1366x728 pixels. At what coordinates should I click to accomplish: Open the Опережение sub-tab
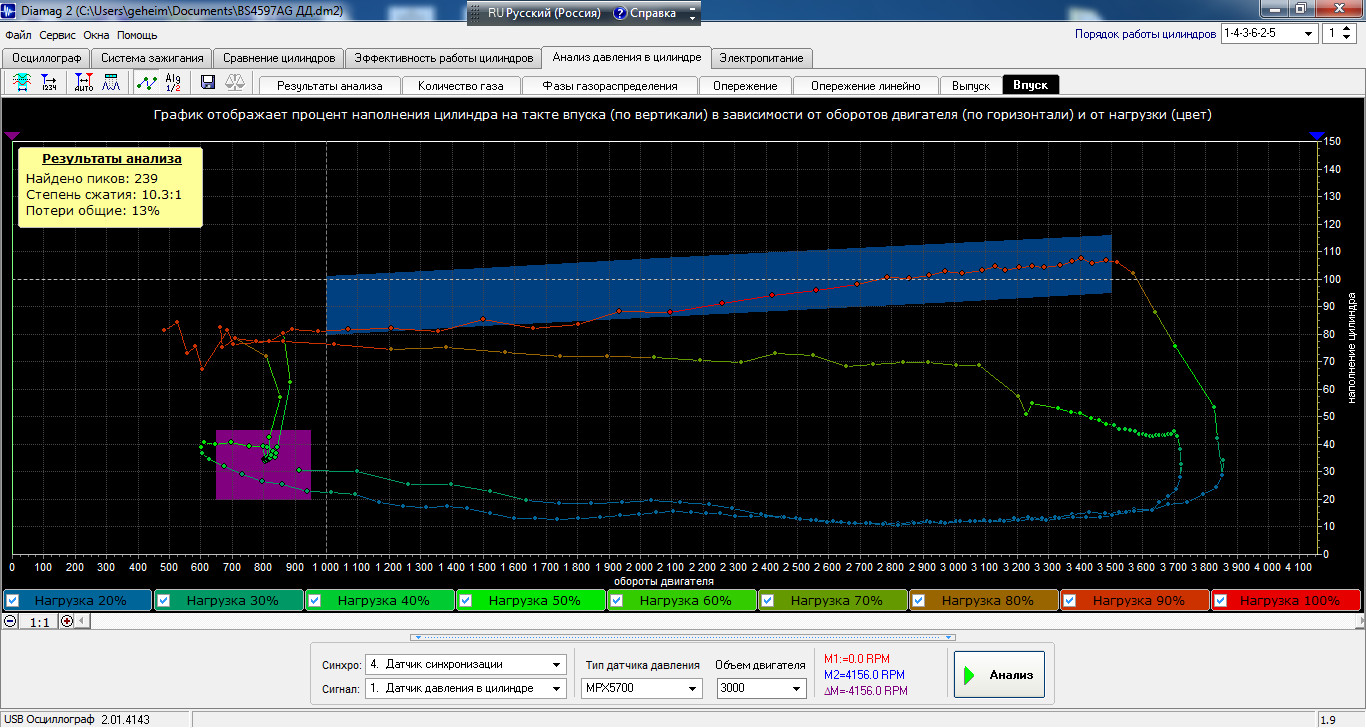[x=745, y=86]
